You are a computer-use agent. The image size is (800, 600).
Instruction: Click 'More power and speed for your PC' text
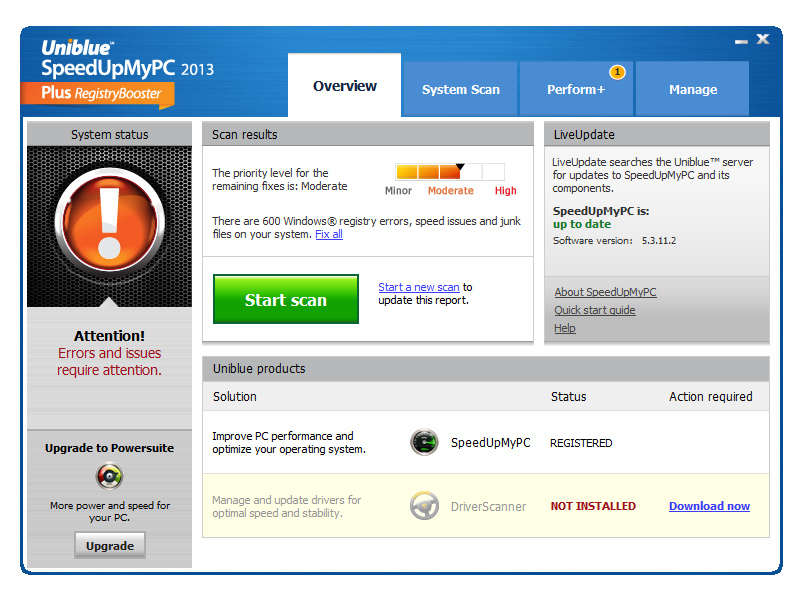pyautogui.click(x=110, y=511)
